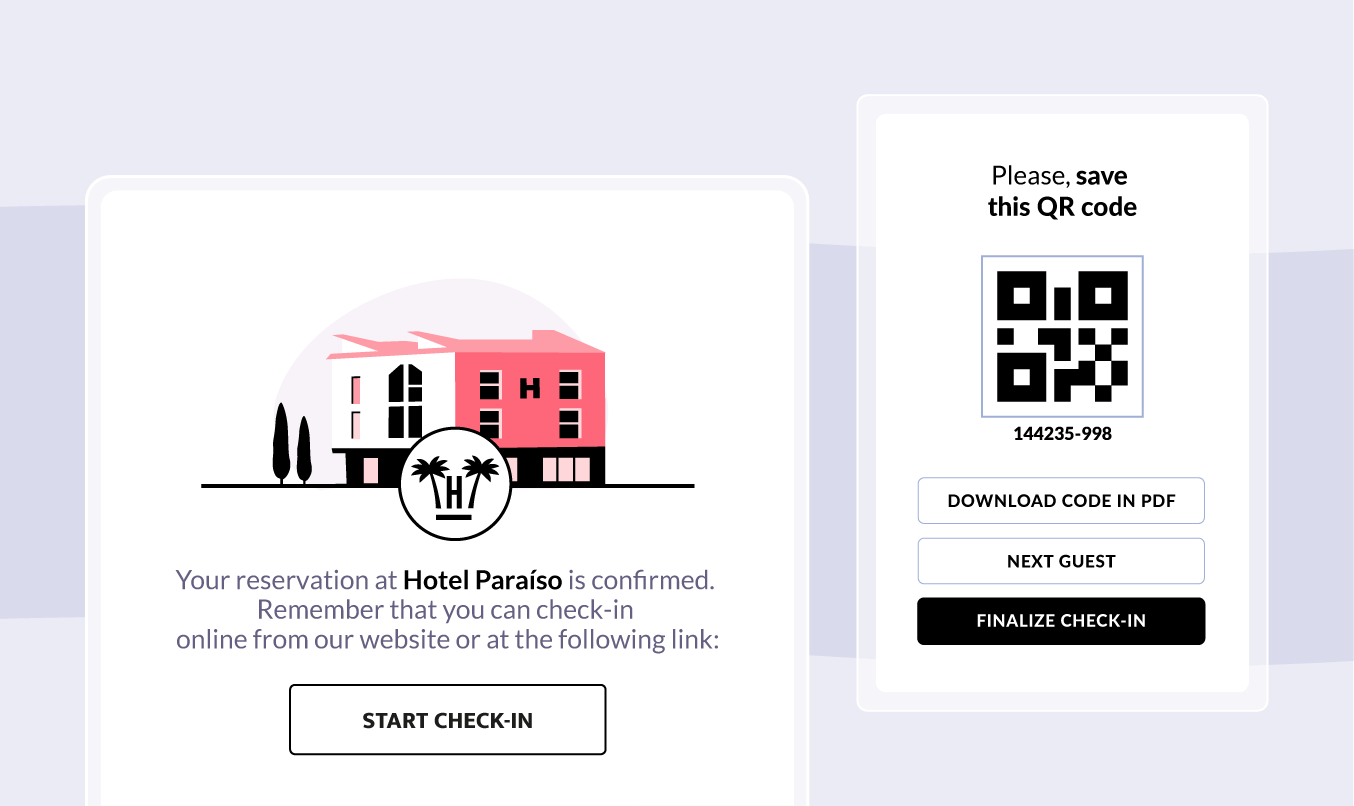Select the NEXT GUEST button
This screenshot has width=1354, height=806.
pyautogui.click(x=1061, y=561)
